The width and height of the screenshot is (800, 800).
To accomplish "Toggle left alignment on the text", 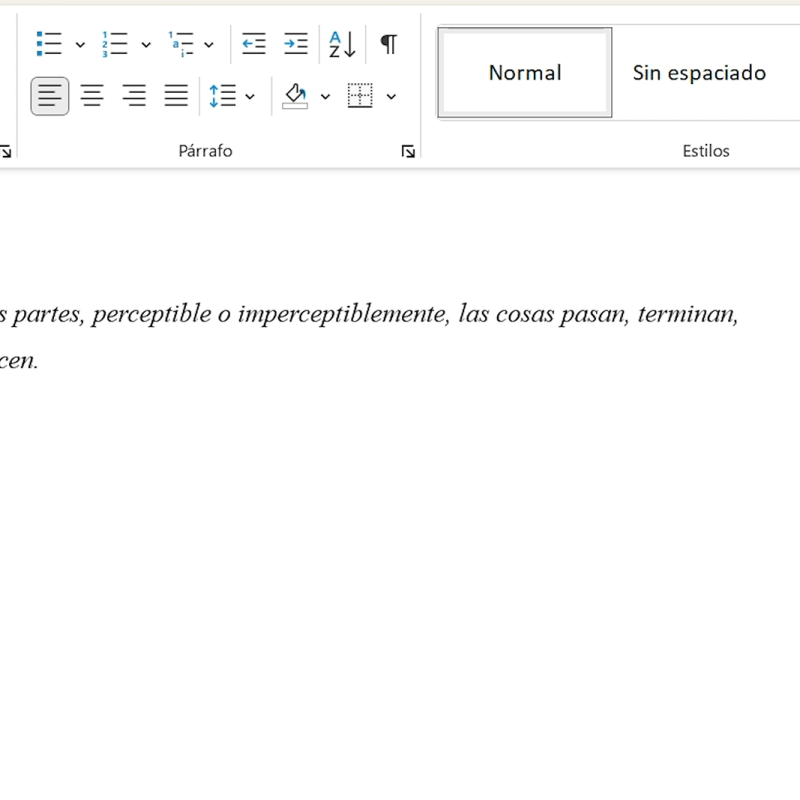I will [x=49, y=95].
